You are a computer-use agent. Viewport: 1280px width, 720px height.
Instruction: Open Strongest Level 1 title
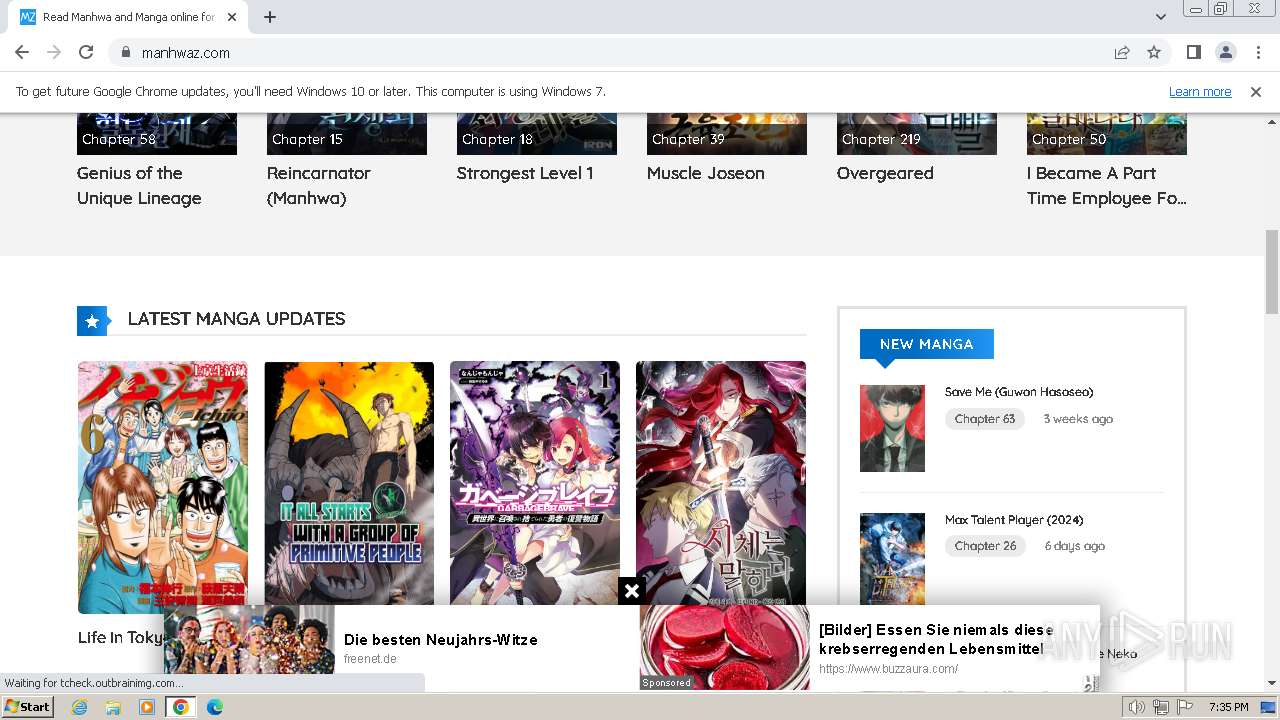pos(525,173)
